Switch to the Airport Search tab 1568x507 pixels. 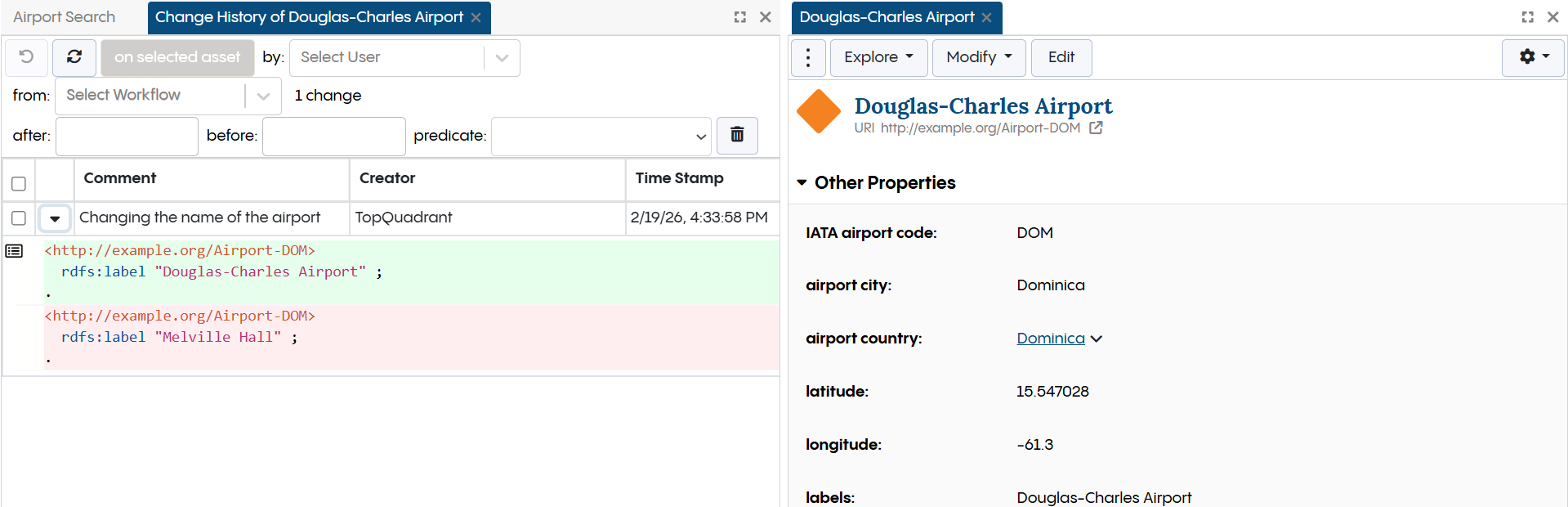click(65, 17)
